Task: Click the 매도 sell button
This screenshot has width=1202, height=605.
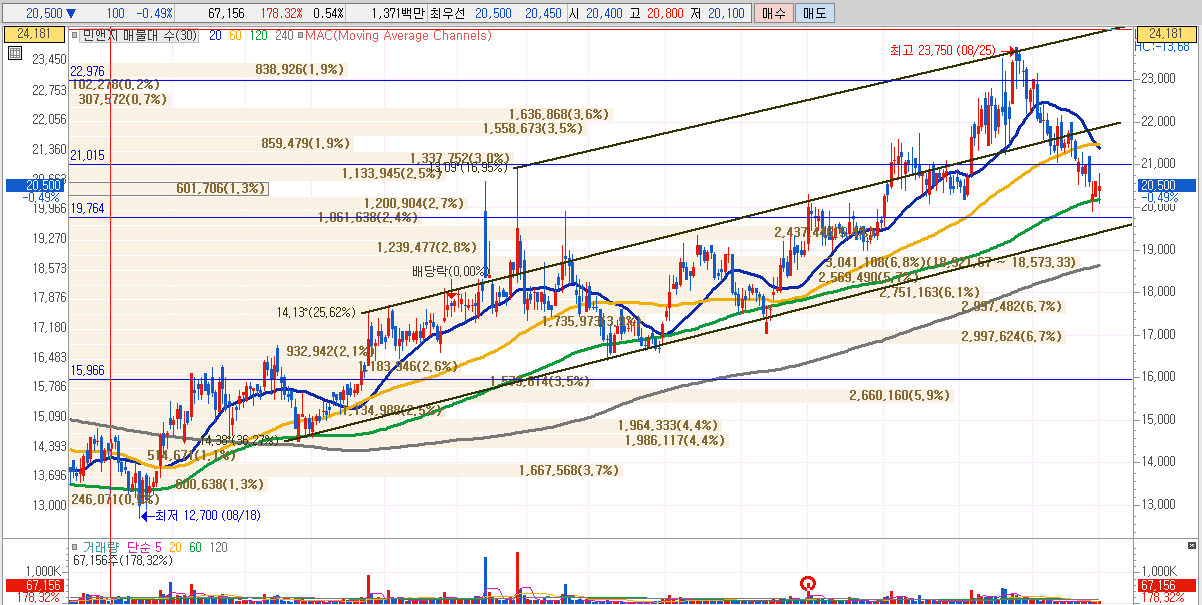Action: point(815,13)
